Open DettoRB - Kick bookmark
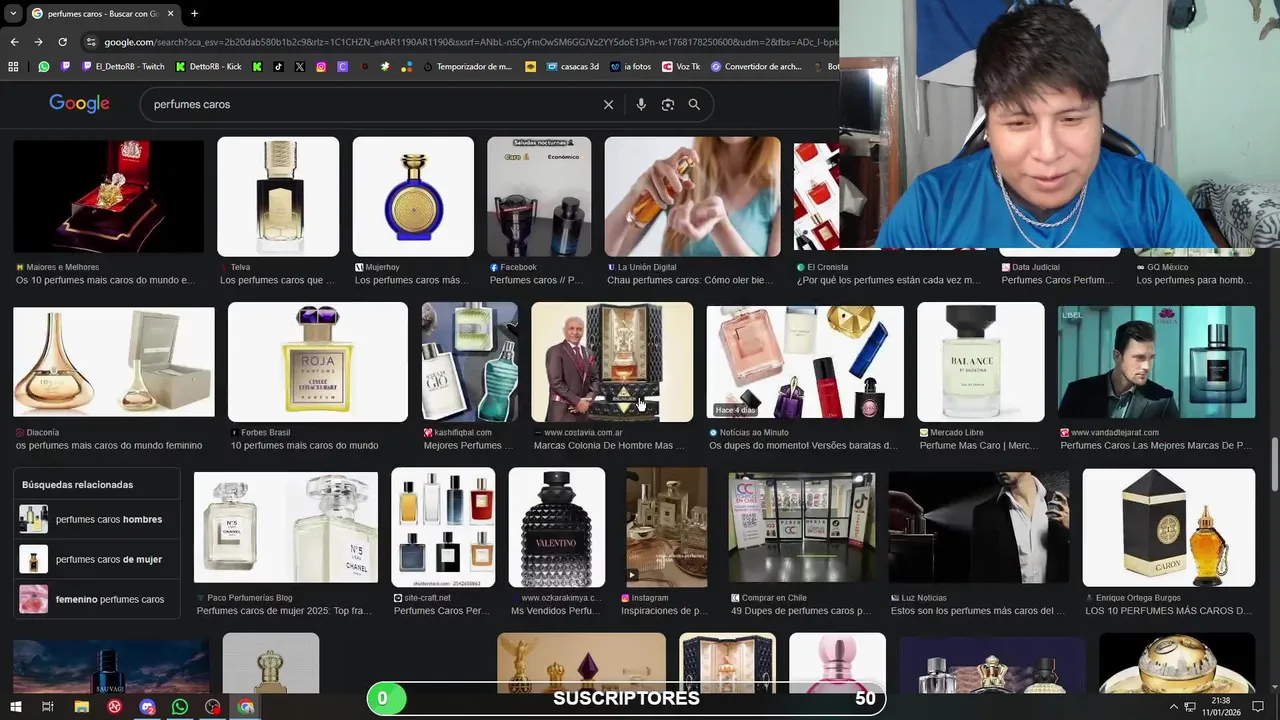Image resolution: width=1280 pixels, height=720 pixels. tap(208, 67)
